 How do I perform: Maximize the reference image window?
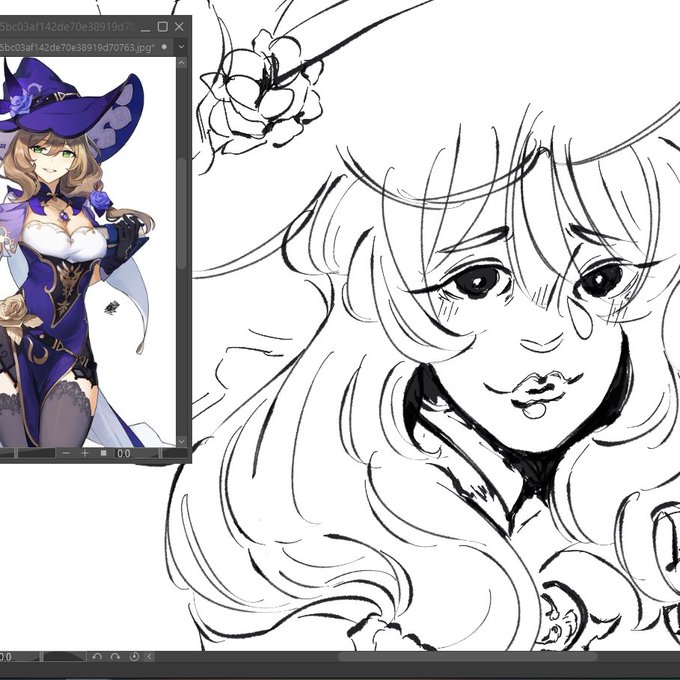(x=162, y=27)
